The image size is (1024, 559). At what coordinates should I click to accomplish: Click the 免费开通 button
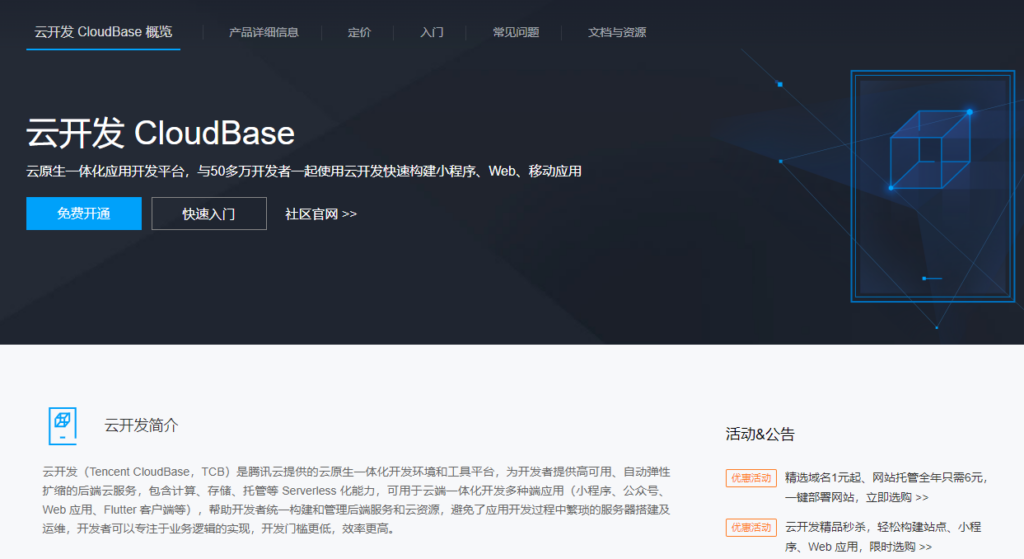(x=84, y=214)
